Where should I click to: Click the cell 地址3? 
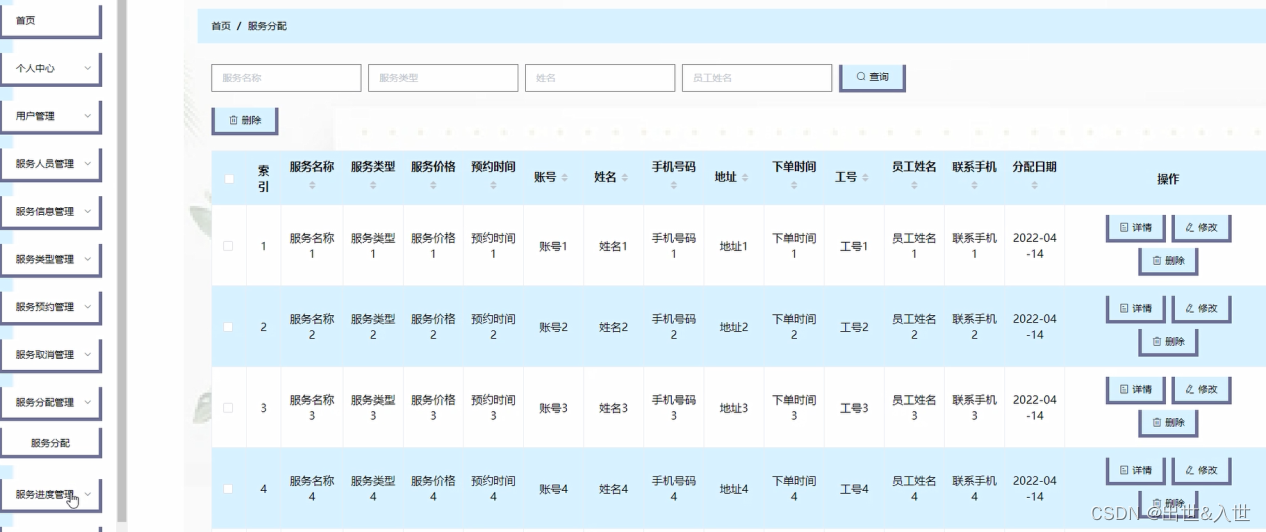[x=734, y=408]
